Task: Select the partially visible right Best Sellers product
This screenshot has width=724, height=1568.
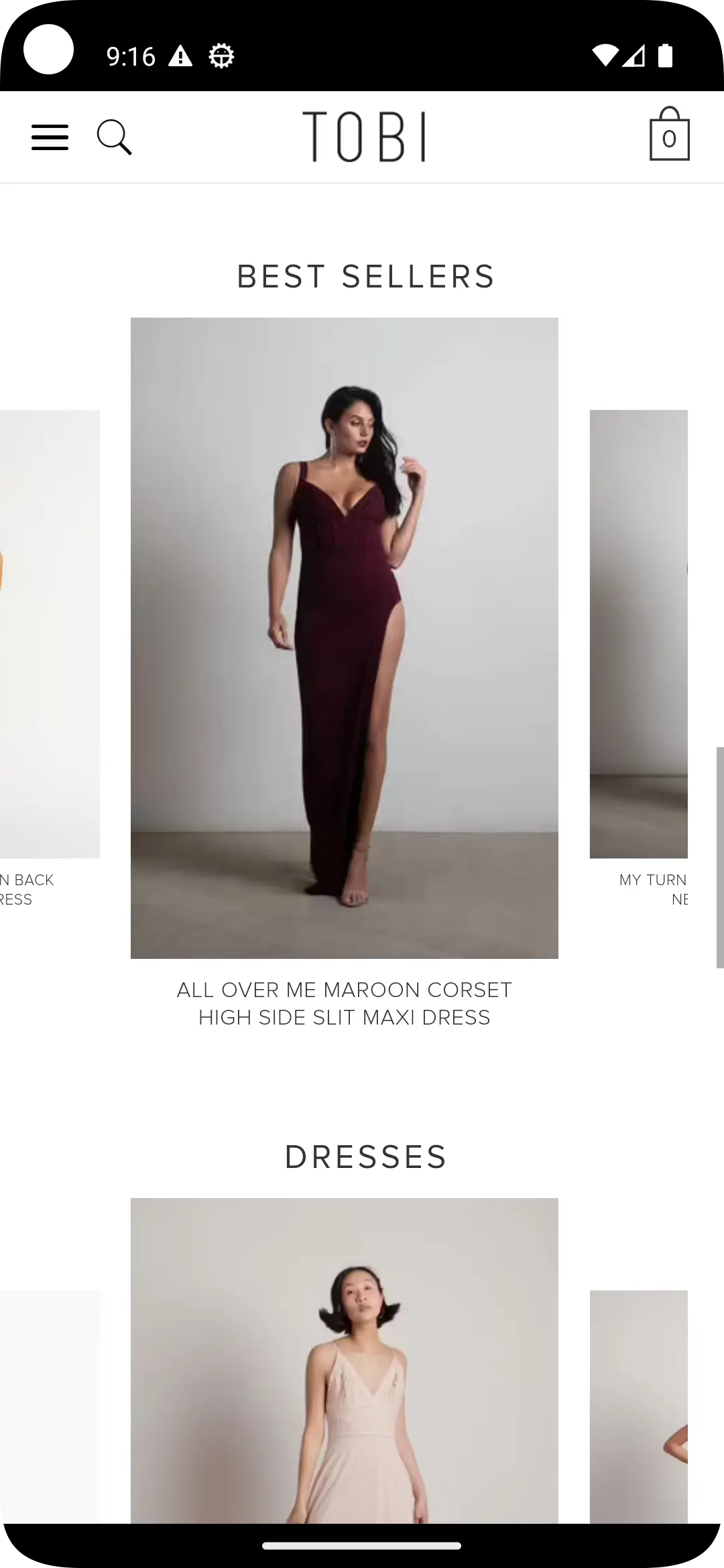Action: click(x=639, y=634)
